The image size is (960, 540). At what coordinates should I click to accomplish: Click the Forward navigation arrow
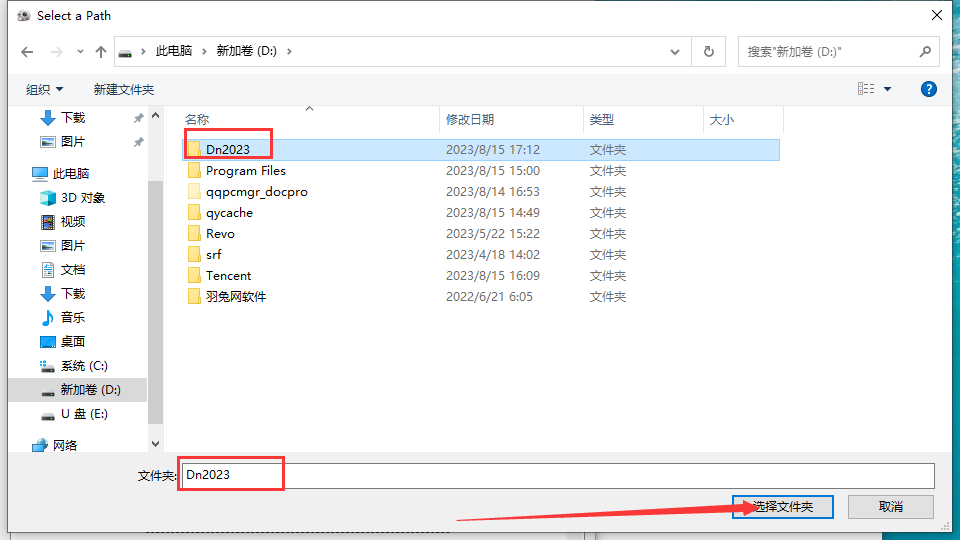pyautogui.click(x=56, y=52)
